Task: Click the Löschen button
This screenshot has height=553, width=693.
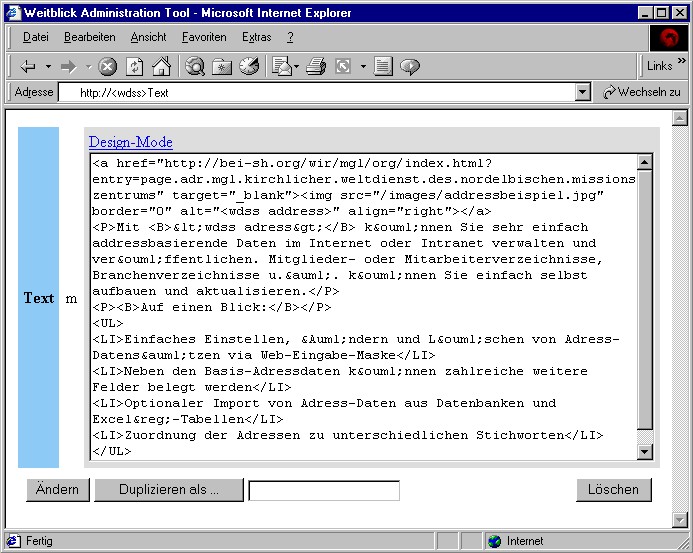Action: (x=613, y=490)
